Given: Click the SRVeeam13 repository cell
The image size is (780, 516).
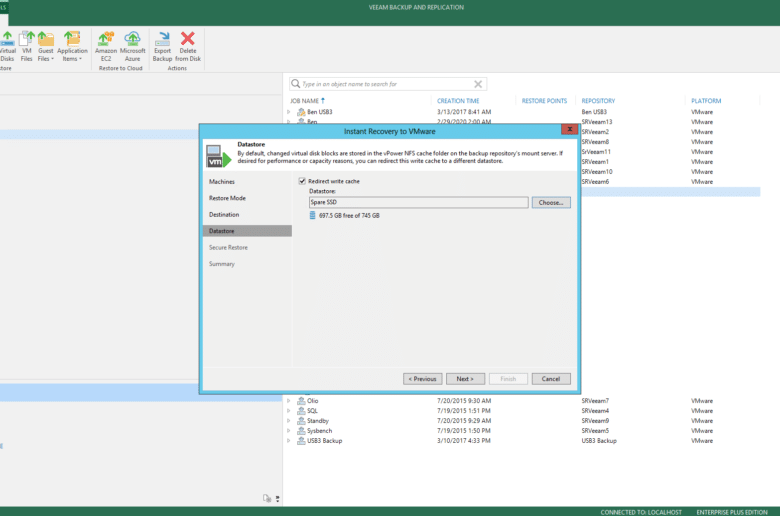Looking at the screenshot, I should point(596,122).
